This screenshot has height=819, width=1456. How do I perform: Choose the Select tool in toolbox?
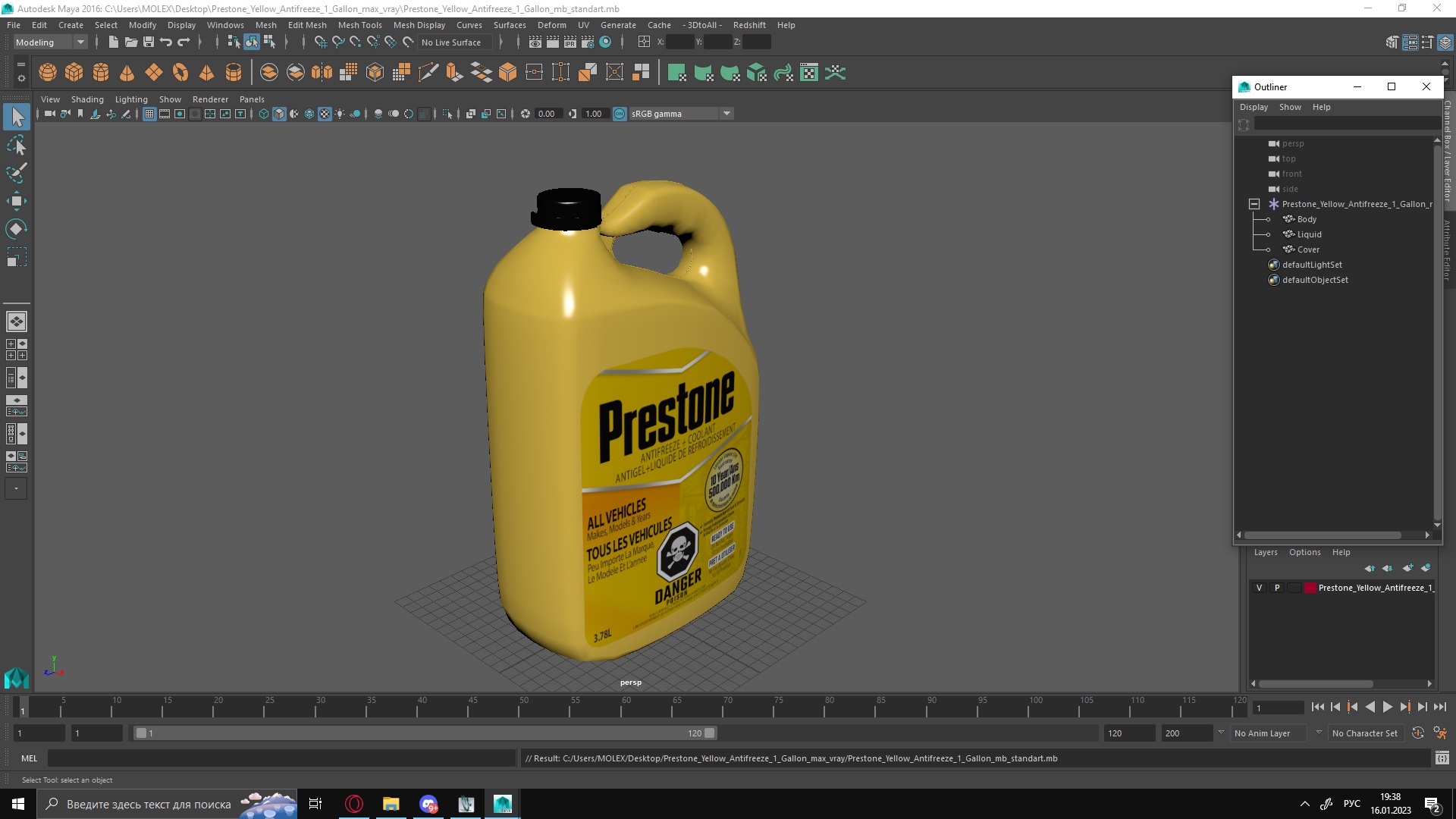(x=17, y=117)
